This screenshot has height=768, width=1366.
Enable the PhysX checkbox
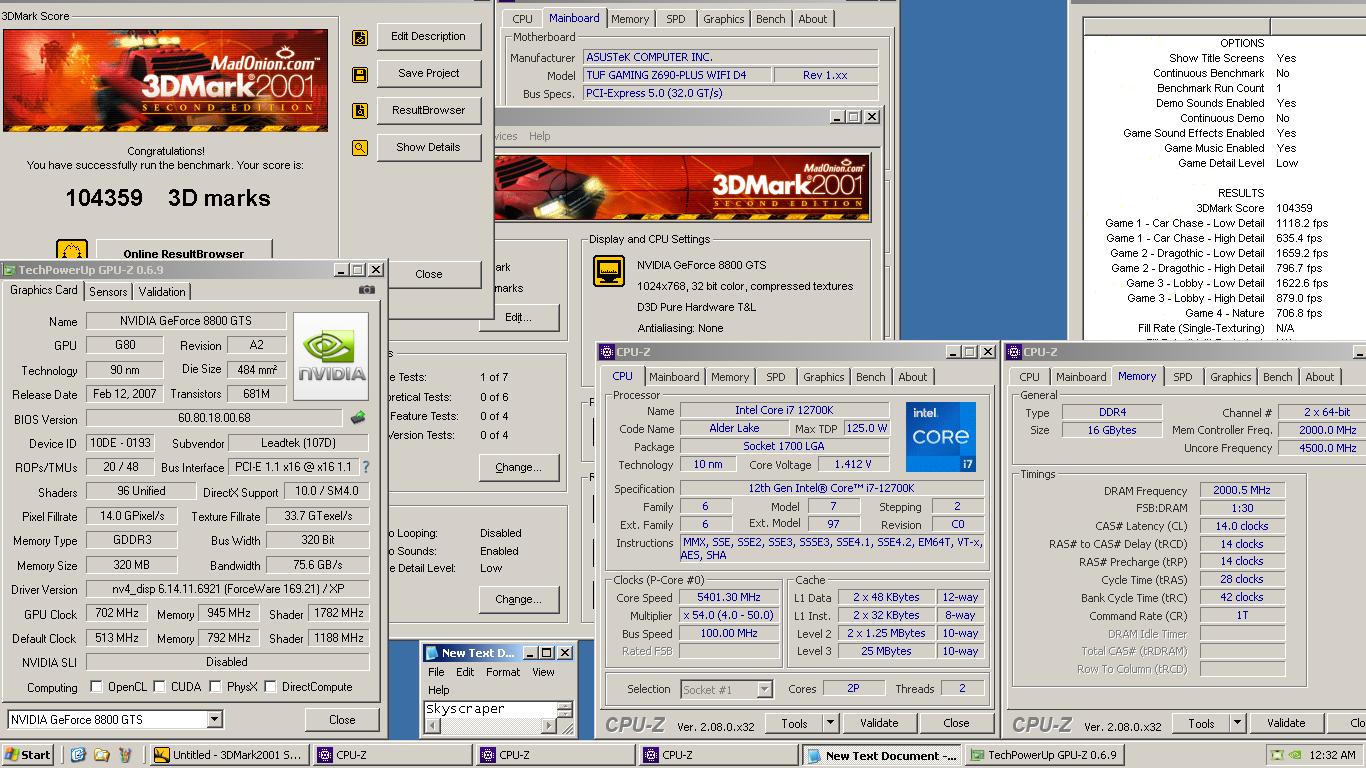[215, 687]
